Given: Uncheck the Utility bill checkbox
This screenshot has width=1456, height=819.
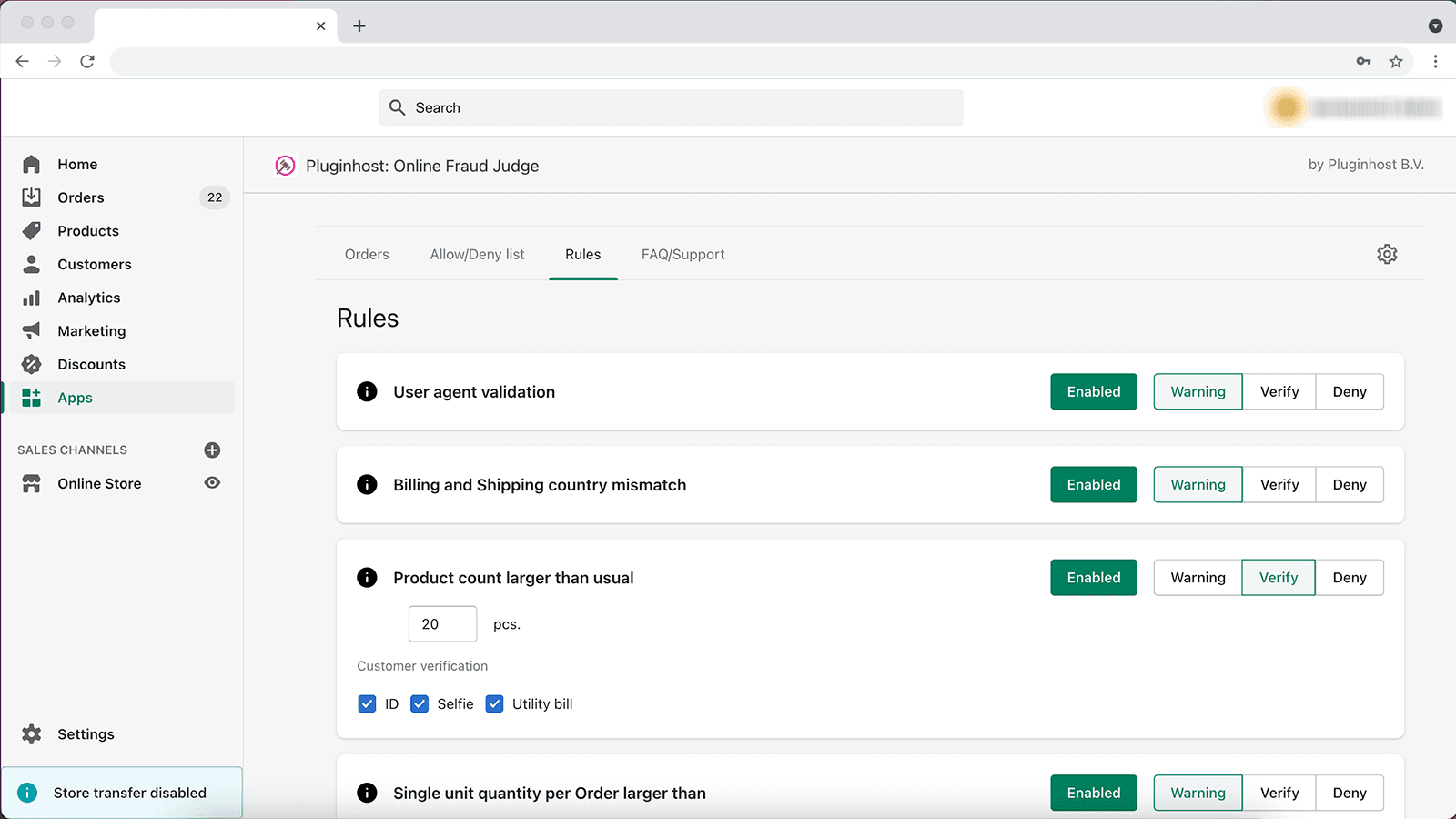Looking at the screenshot, I should [x=494, y=703].
